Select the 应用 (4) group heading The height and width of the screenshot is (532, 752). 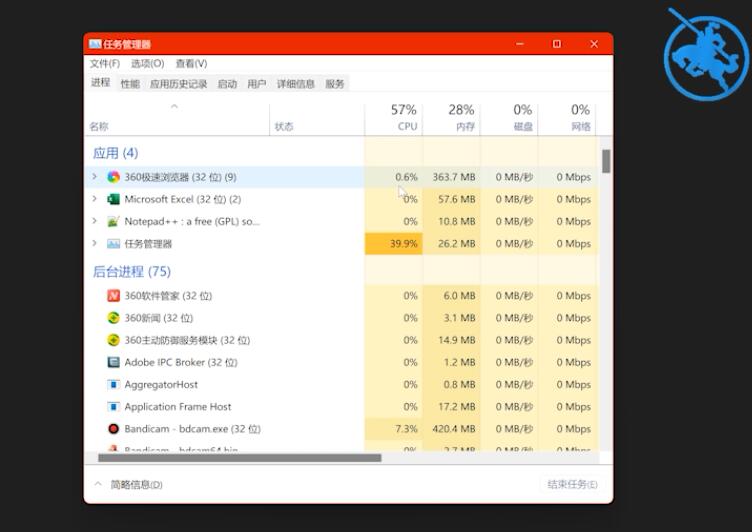coord(115,153)
